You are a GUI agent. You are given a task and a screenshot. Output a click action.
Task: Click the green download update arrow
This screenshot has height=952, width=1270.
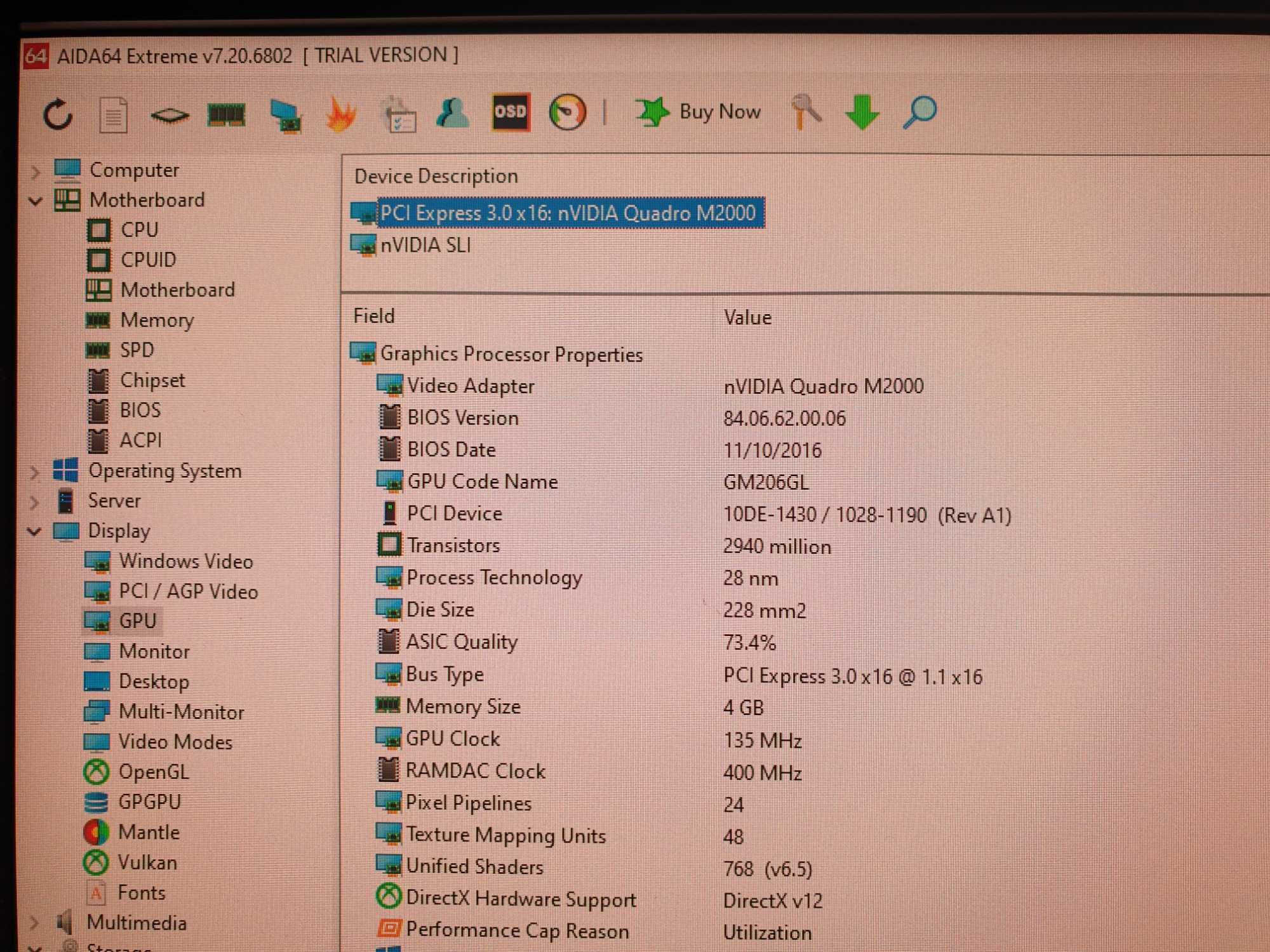click(862, 112)
